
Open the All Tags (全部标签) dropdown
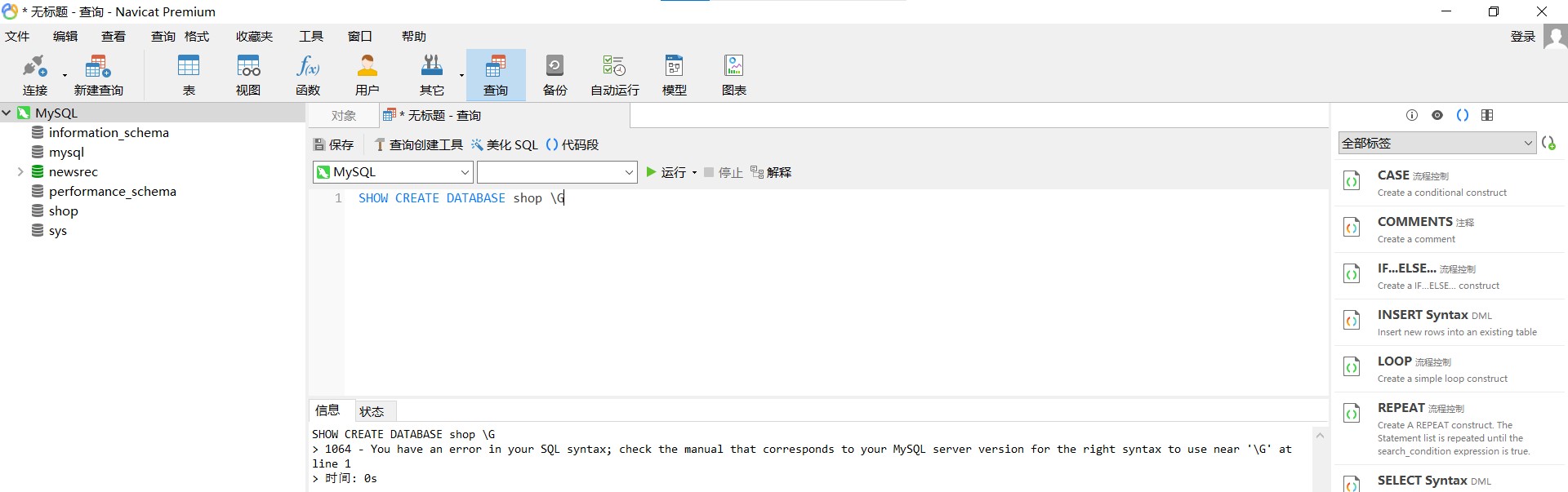click(x=1437, y=143)
